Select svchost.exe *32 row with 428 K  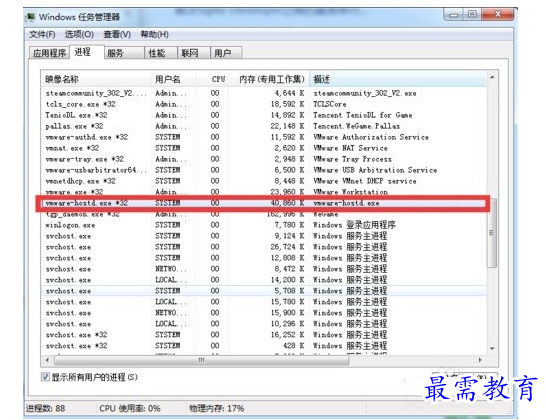click(264, 346)
